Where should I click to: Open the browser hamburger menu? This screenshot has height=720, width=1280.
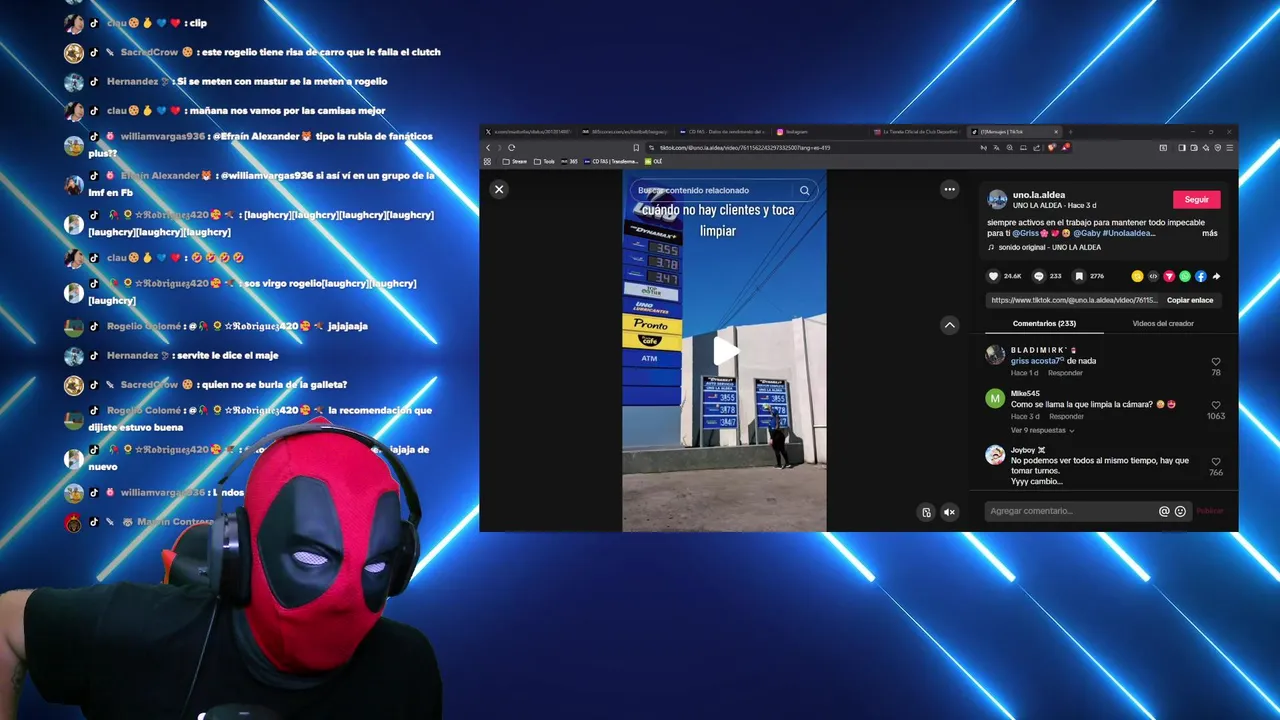point(1229,147)
